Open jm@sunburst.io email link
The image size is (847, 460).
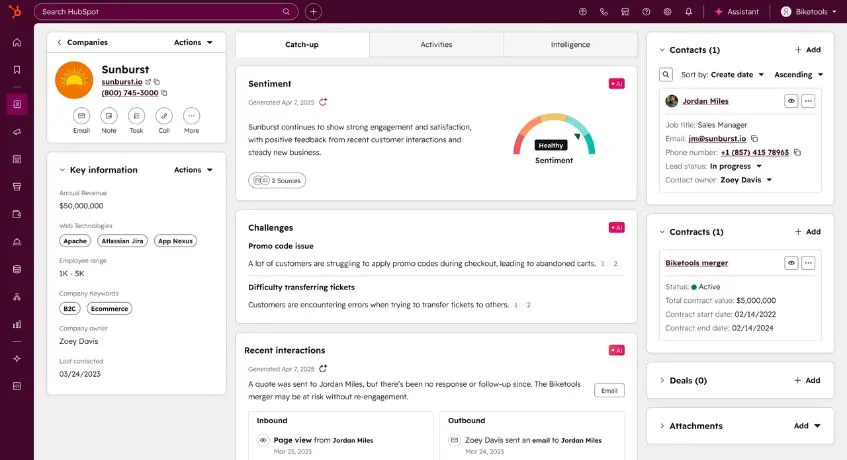(x=717, y=139)
